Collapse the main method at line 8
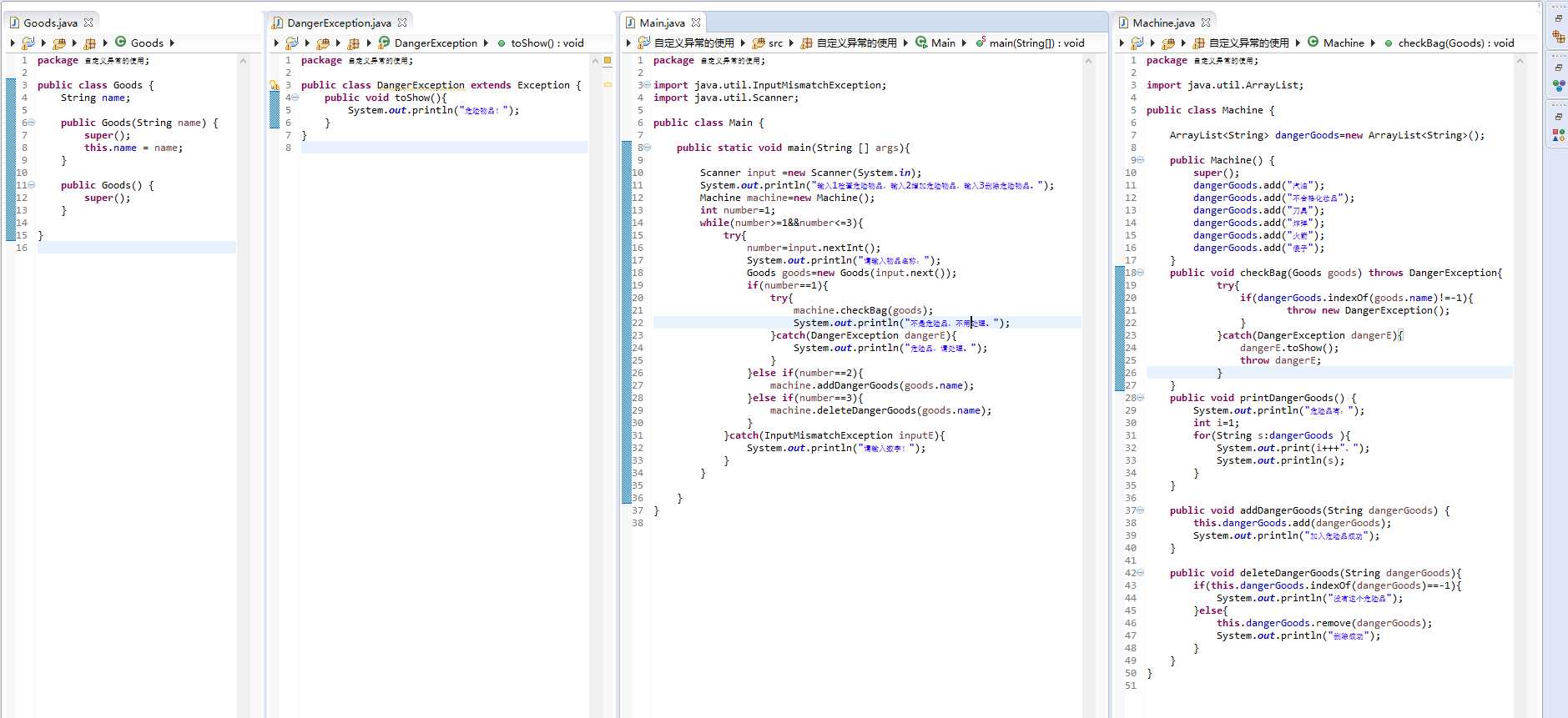Screen dimensions: 1568x718 648,148
